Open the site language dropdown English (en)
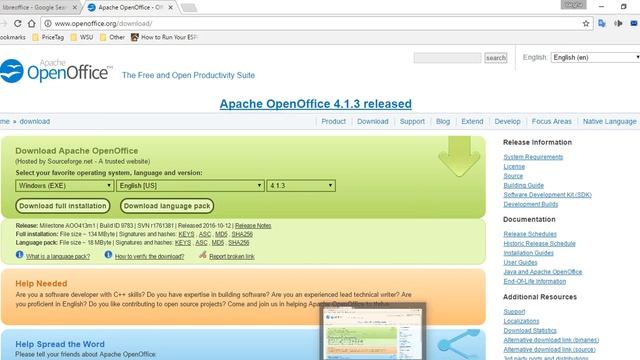640x360 pixels. [596, 58]
